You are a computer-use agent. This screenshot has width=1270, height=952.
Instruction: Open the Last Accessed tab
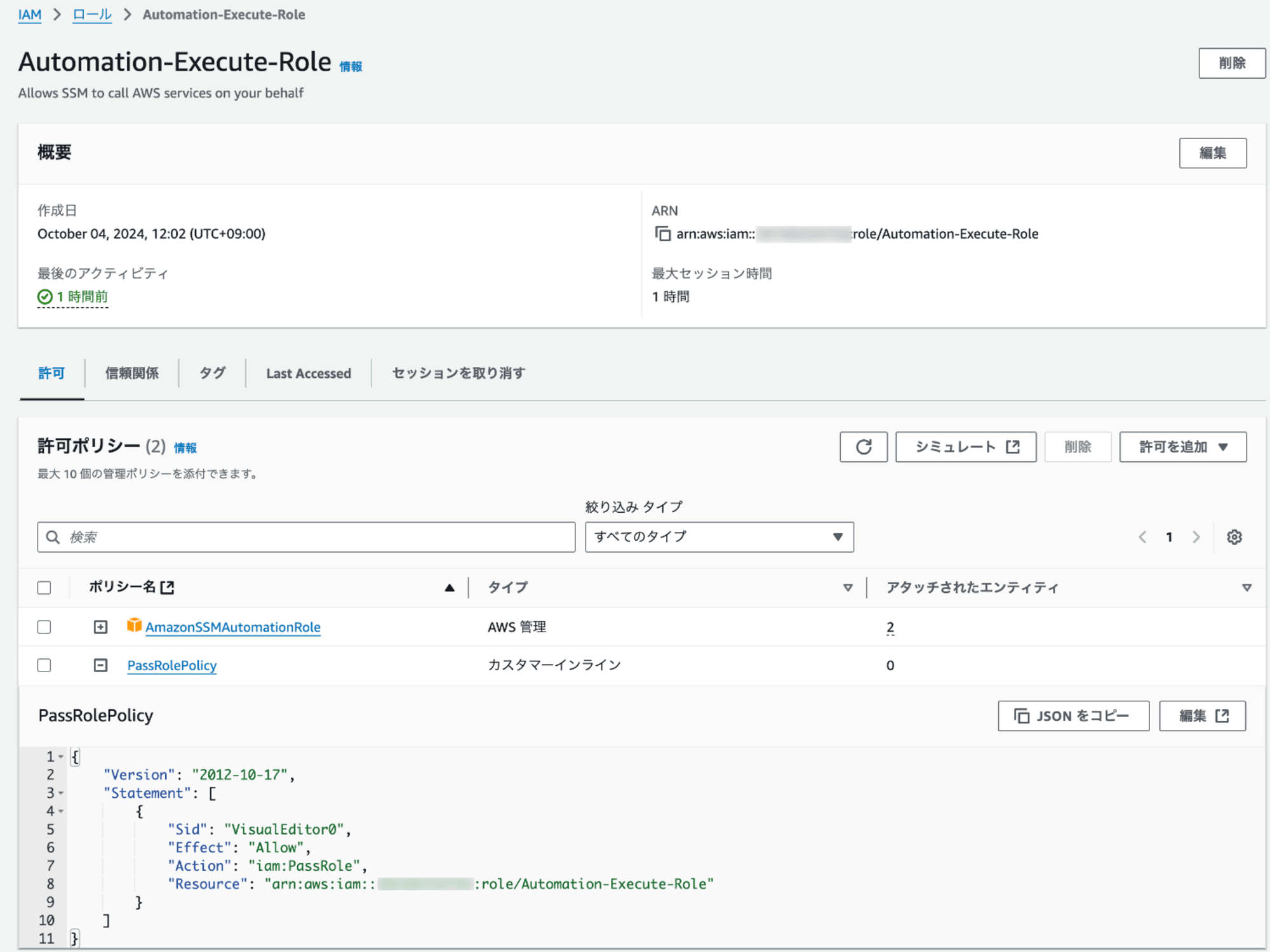[309, 373]
